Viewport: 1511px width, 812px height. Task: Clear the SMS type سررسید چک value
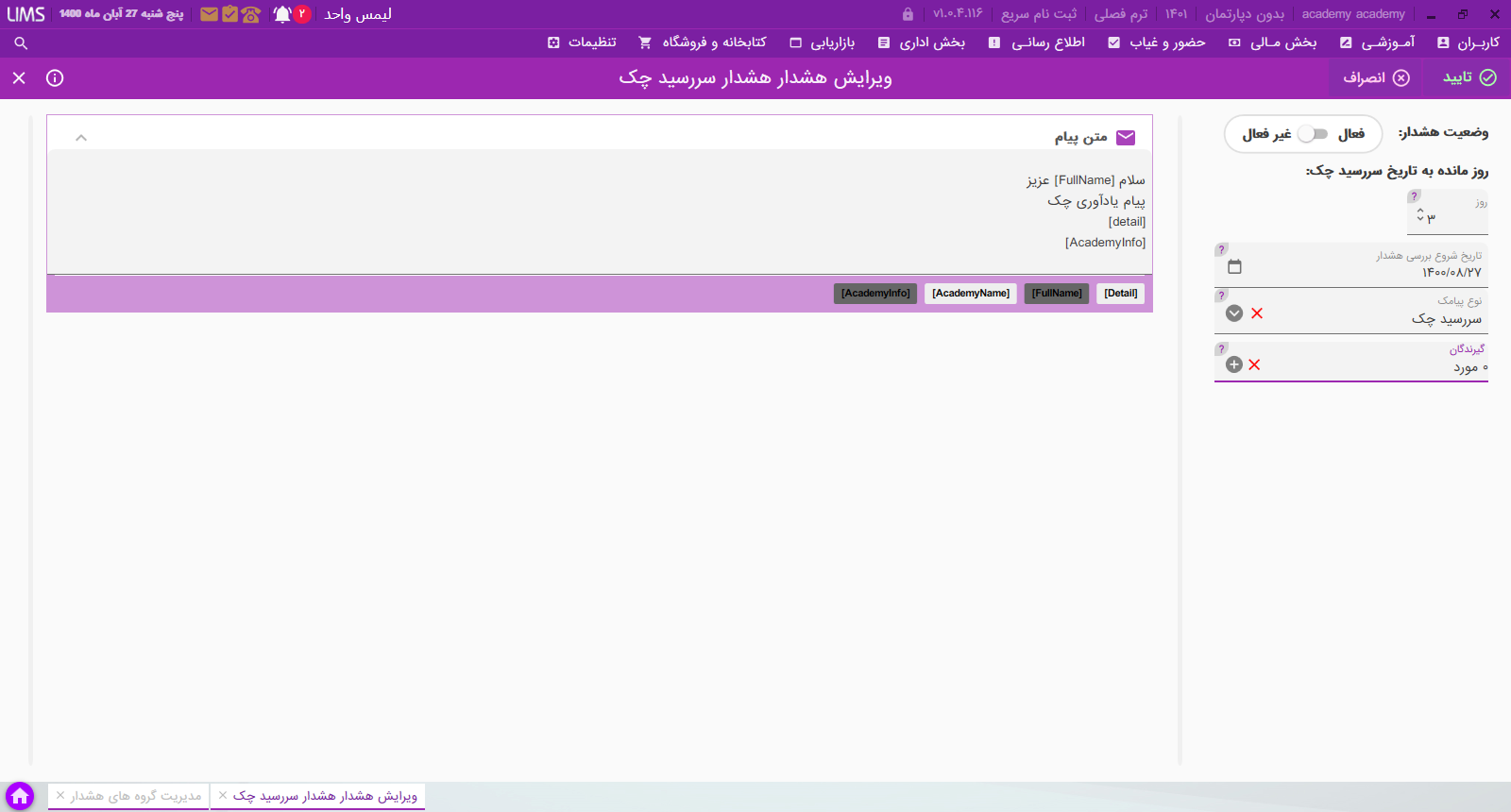click(x=1257, y=313)
